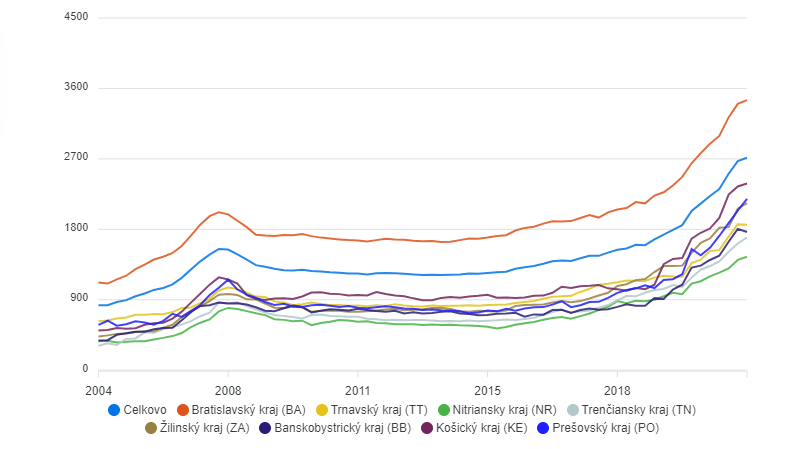Click the yellow Trnavský kraj legend dot

point(320,410)
